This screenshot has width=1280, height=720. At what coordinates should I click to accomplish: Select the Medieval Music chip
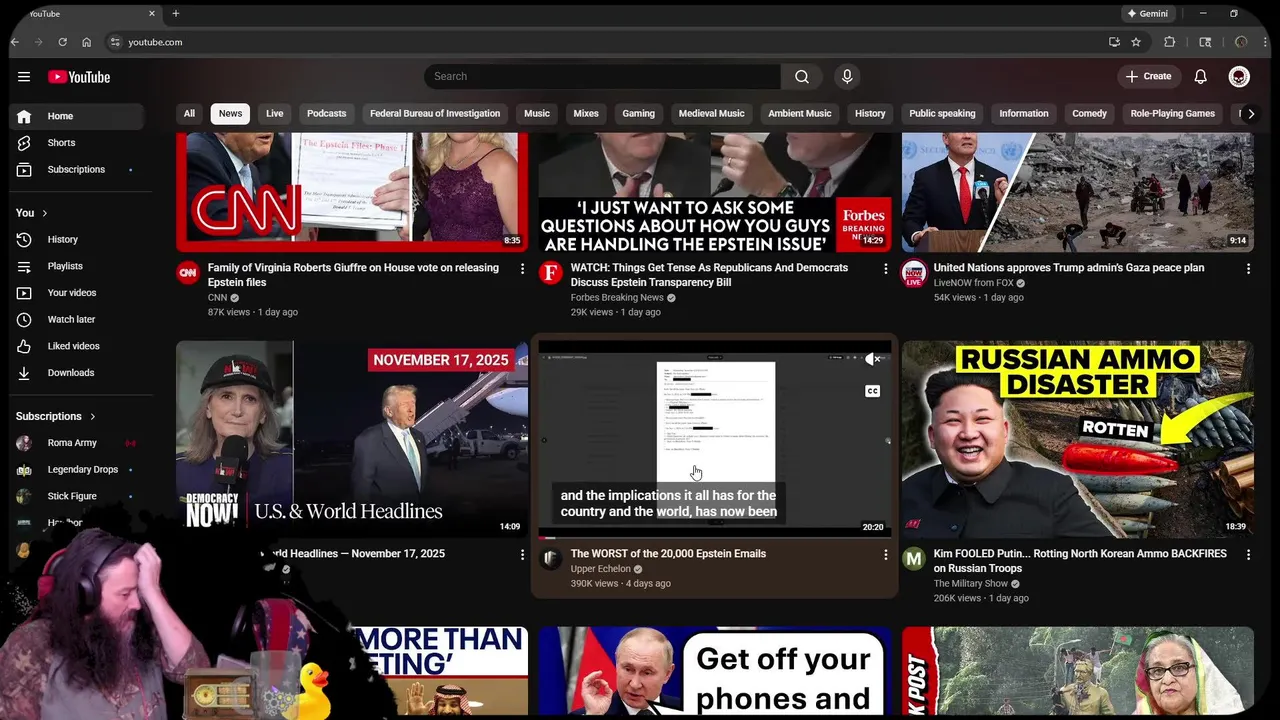[711, 114]
